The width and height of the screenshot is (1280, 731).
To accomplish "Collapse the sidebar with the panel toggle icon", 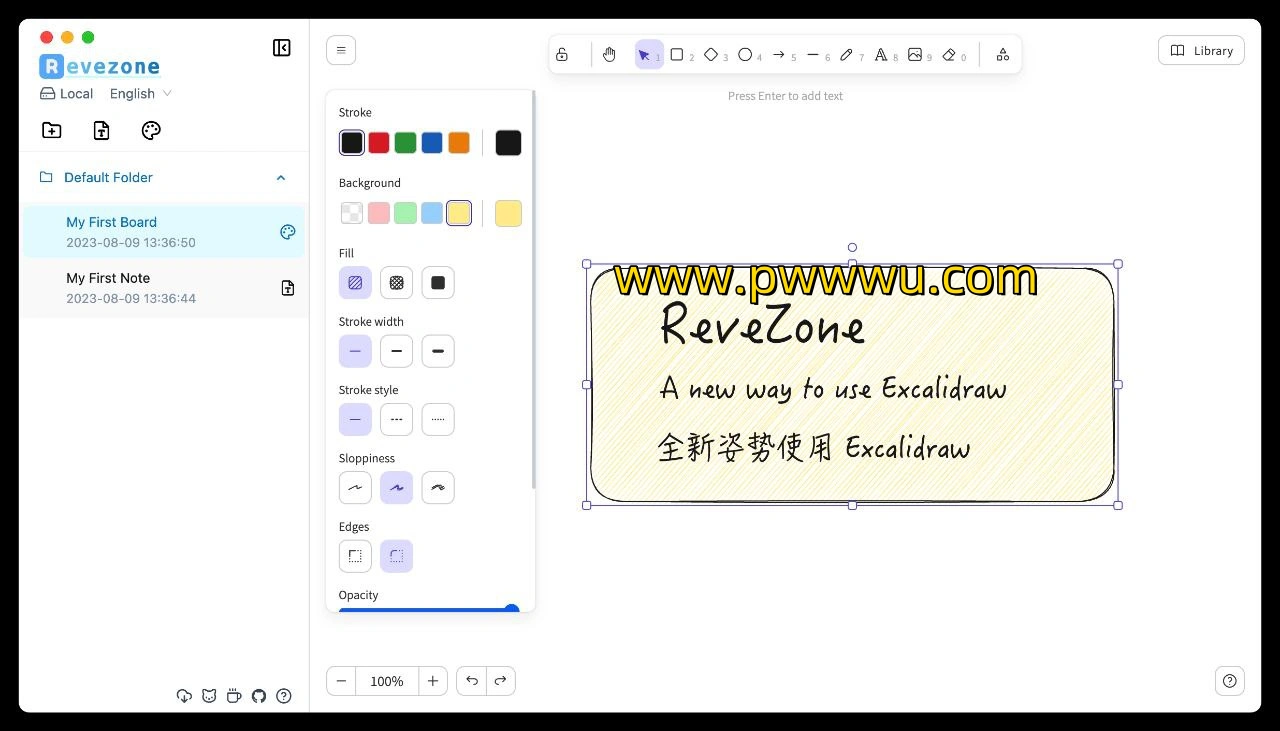I will (x=282, y=48).
